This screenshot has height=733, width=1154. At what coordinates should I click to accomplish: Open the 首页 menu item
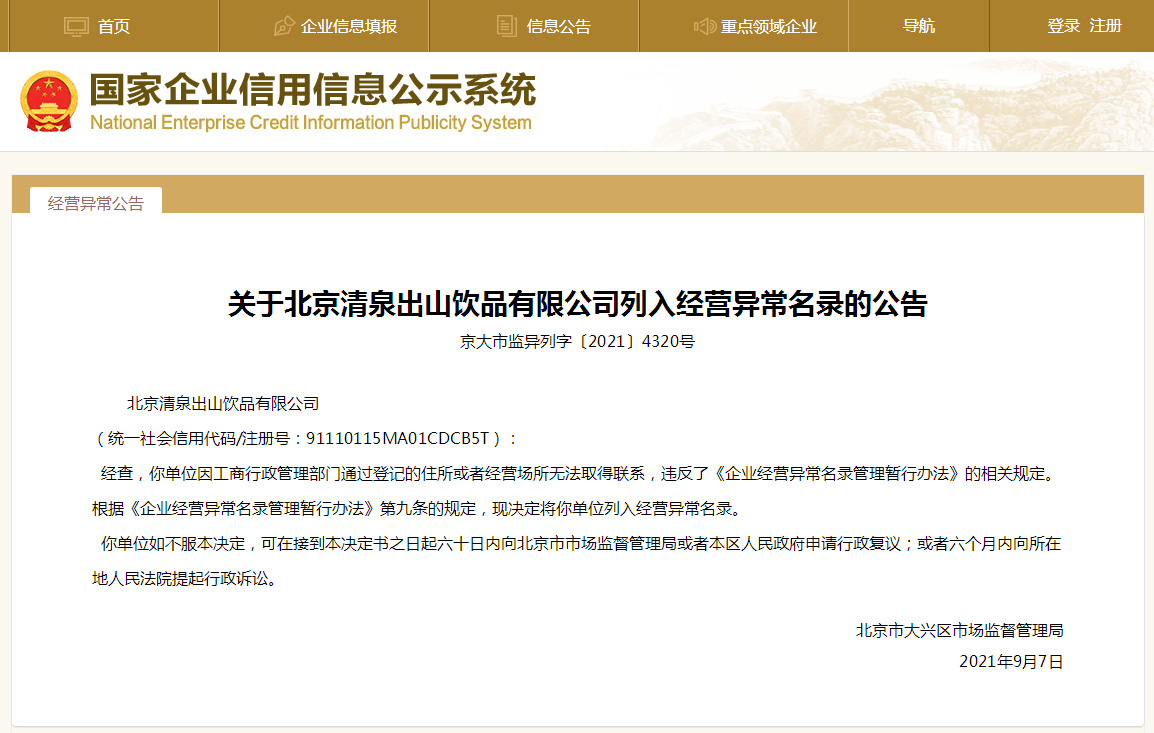113,26
